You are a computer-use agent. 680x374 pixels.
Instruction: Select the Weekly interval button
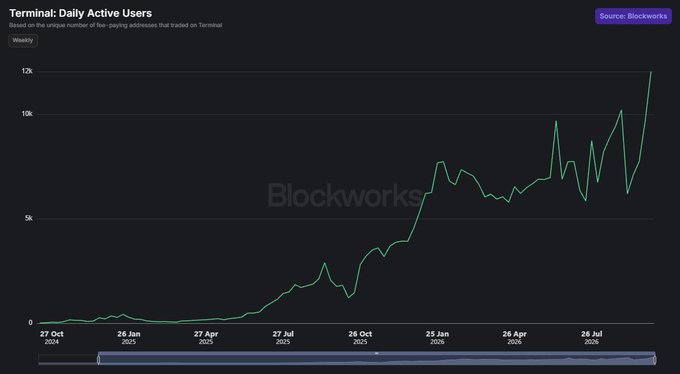pos(23,40)
